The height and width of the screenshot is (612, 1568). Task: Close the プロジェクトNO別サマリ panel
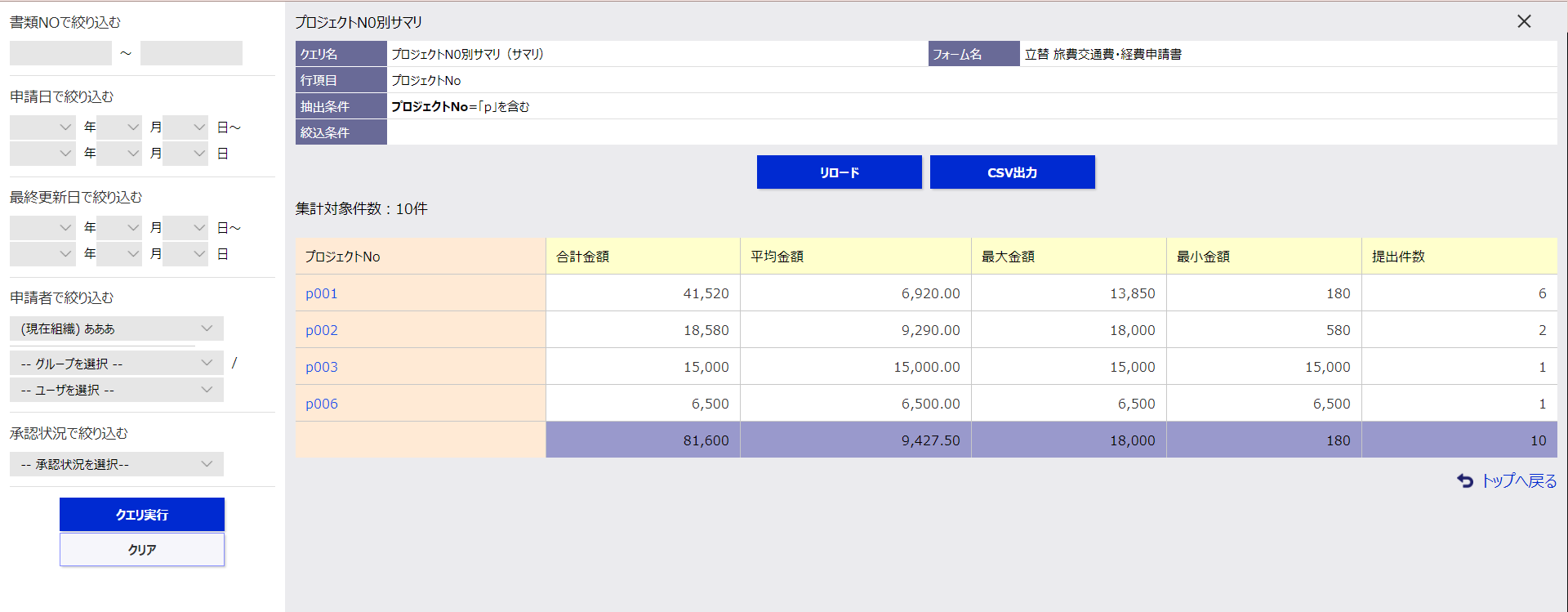coord(1524,22)
